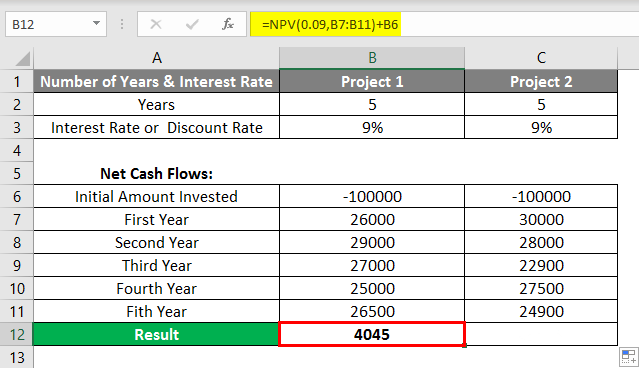Select cell with value 24900
This screenshot has height=368, width=639.
tap(541, 312)
